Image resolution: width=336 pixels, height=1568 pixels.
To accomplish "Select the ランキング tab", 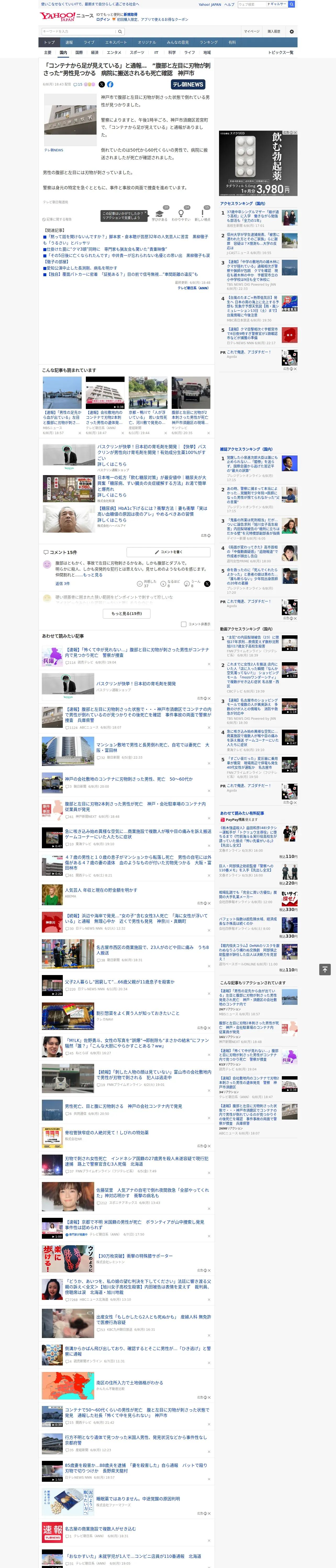I will point(209,42).
